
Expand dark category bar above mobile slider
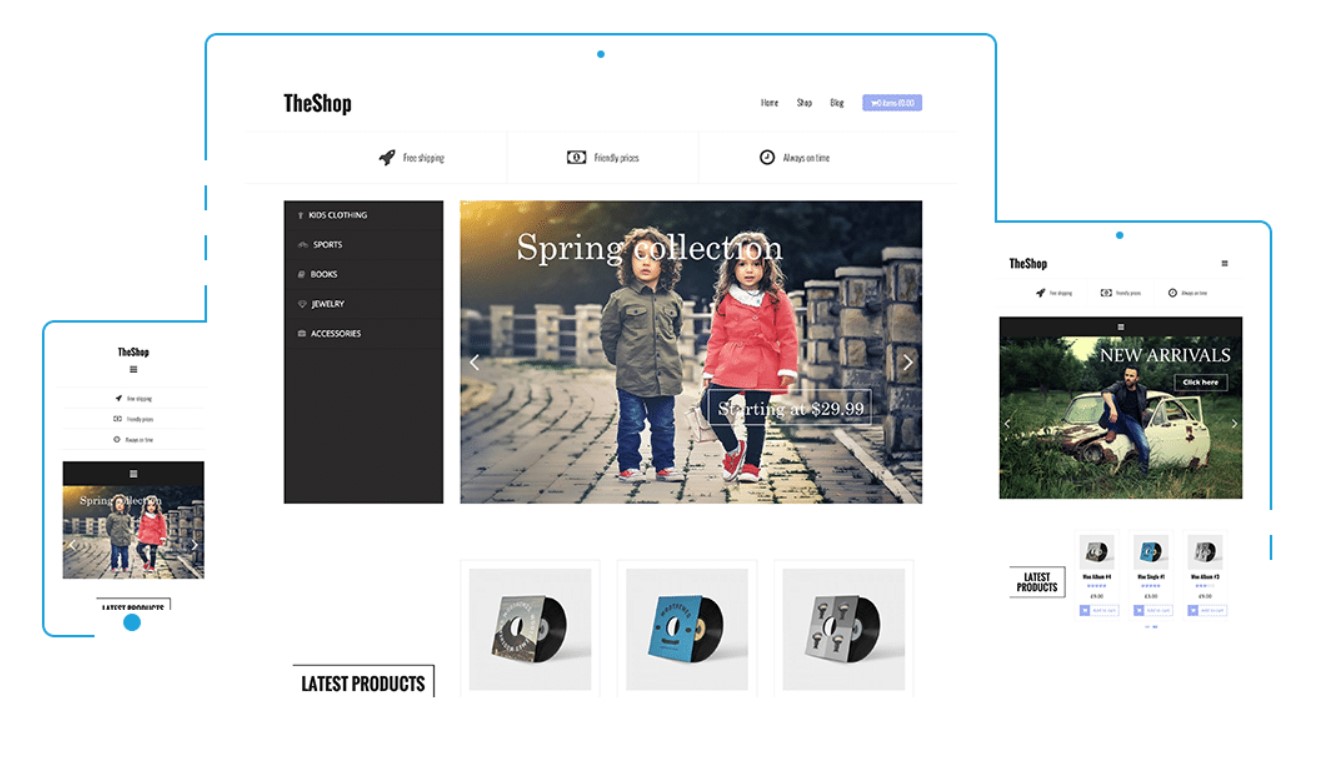point(133,473)
